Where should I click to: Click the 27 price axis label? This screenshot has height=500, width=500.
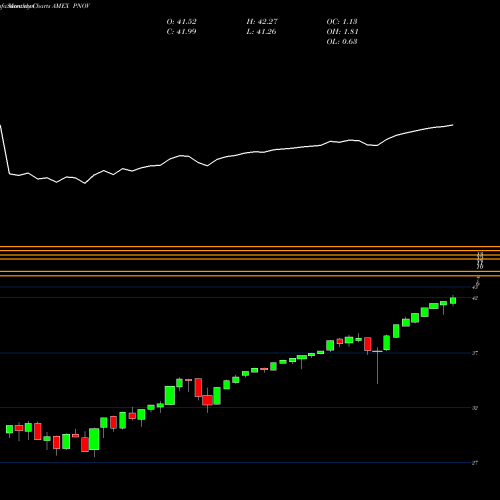click(x=475, y=463)
